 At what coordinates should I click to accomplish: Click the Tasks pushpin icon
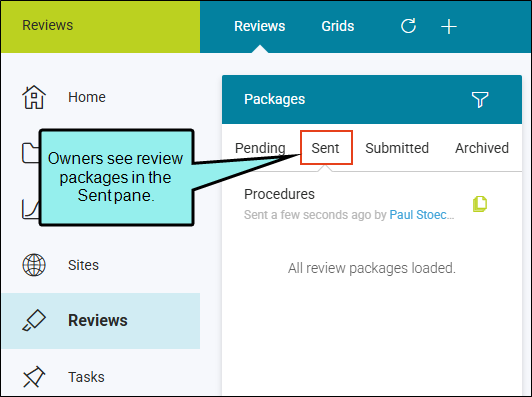(34, 377)
